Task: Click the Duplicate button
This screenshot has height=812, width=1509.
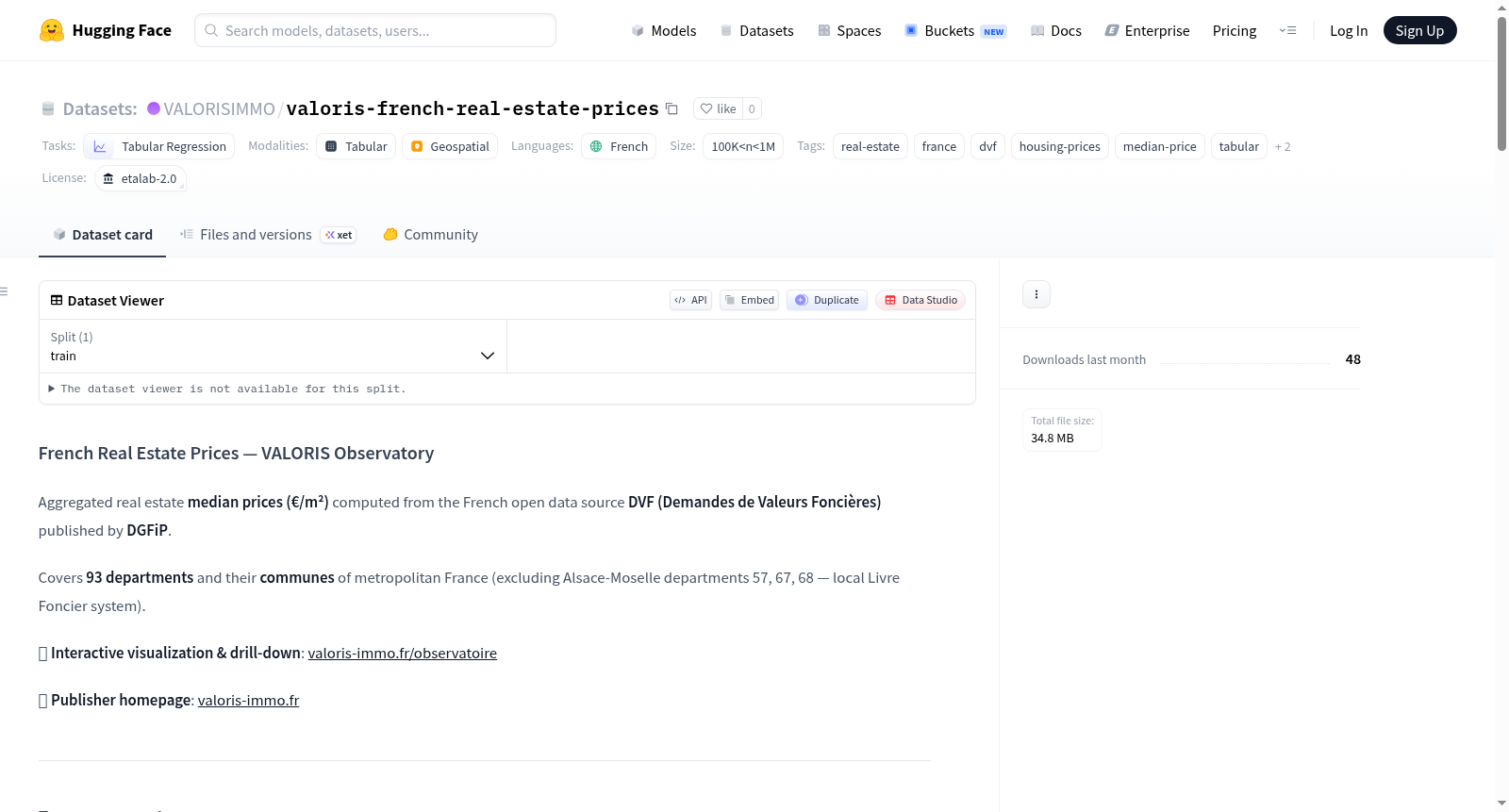Action: pyautogui.click(x=827, y=300)
